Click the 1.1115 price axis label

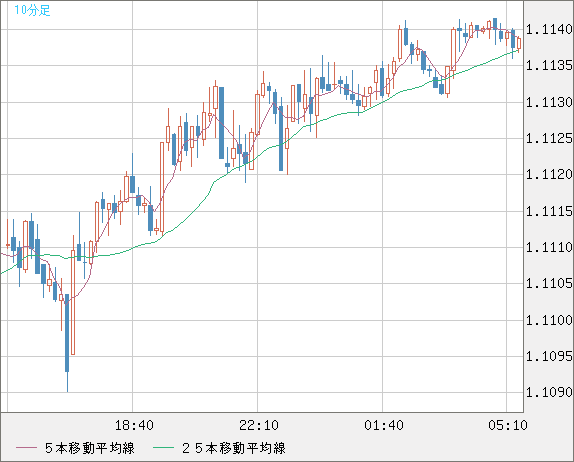[x=549, y=211]
